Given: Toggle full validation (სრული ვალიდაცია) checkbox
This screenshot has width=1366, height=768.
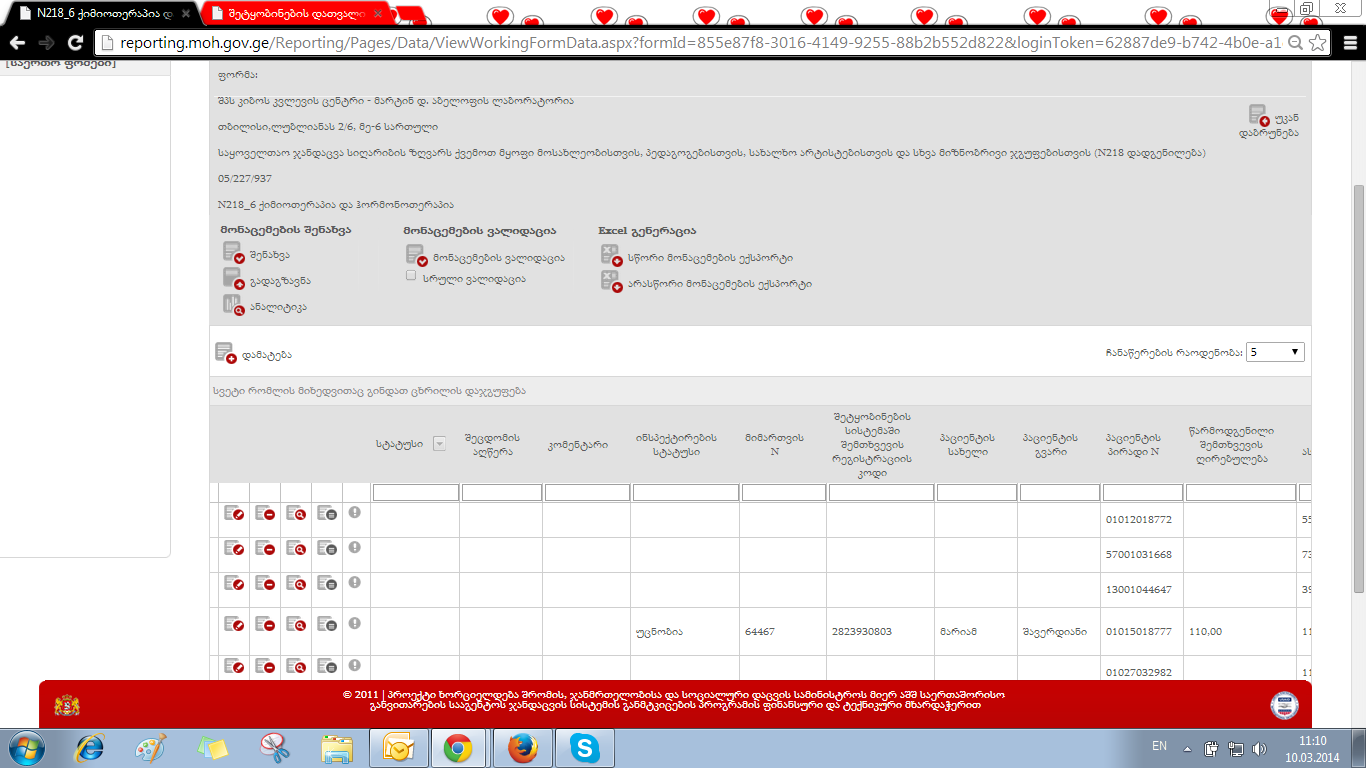Looking at the screenshot, I should tap(411, 276).
